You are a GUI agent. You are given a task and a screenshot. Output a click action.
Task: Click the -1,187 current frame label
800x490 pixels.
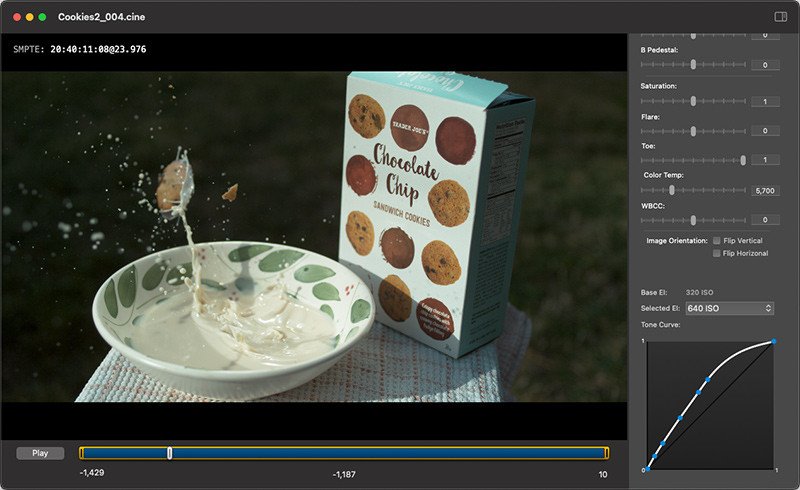[344, 474]
